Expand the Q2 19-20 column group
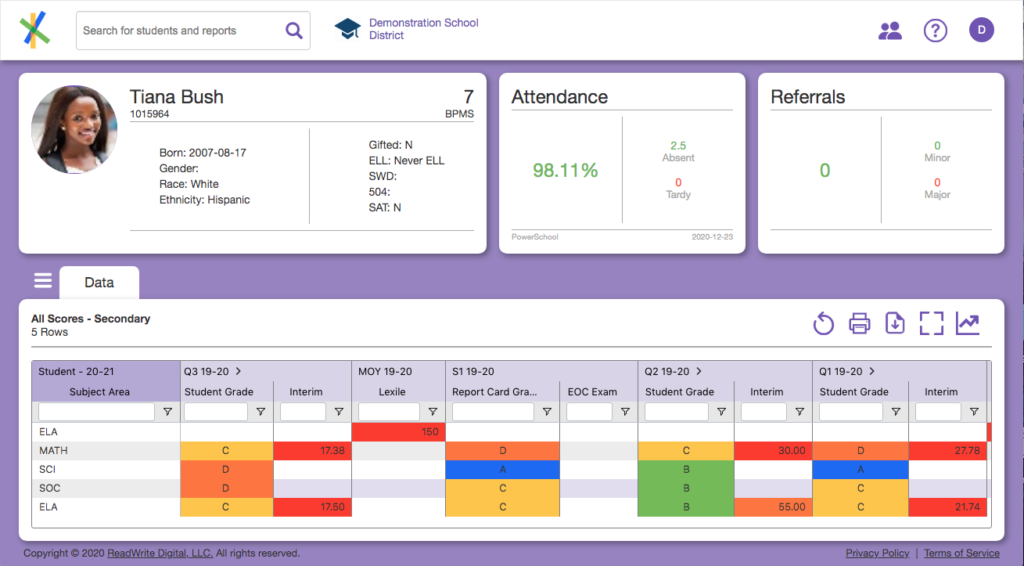 click(x=699, y=371)
